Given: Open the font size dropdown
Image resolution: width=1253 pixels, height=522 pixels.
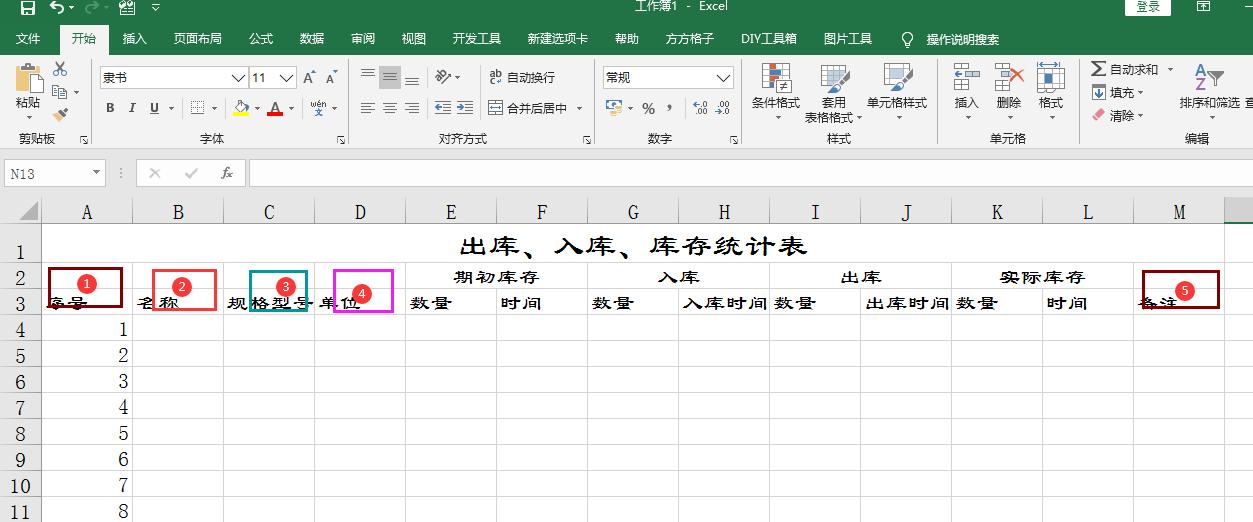Looking at the screenshot, I should (287, 78).
